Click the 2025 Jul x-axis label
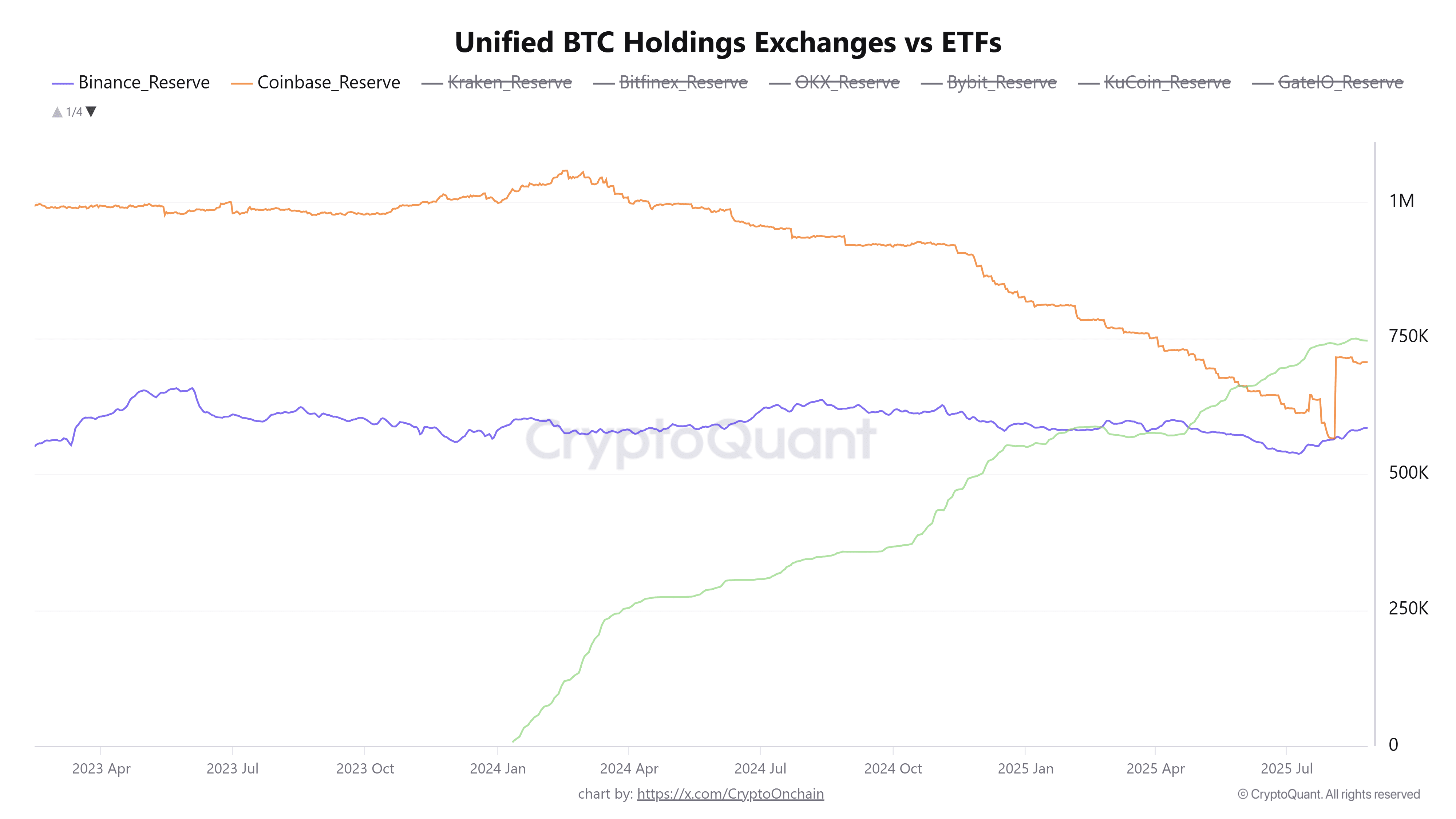Image resolution: width=1456 pixels, height=819 pixels. (1286, 769)
